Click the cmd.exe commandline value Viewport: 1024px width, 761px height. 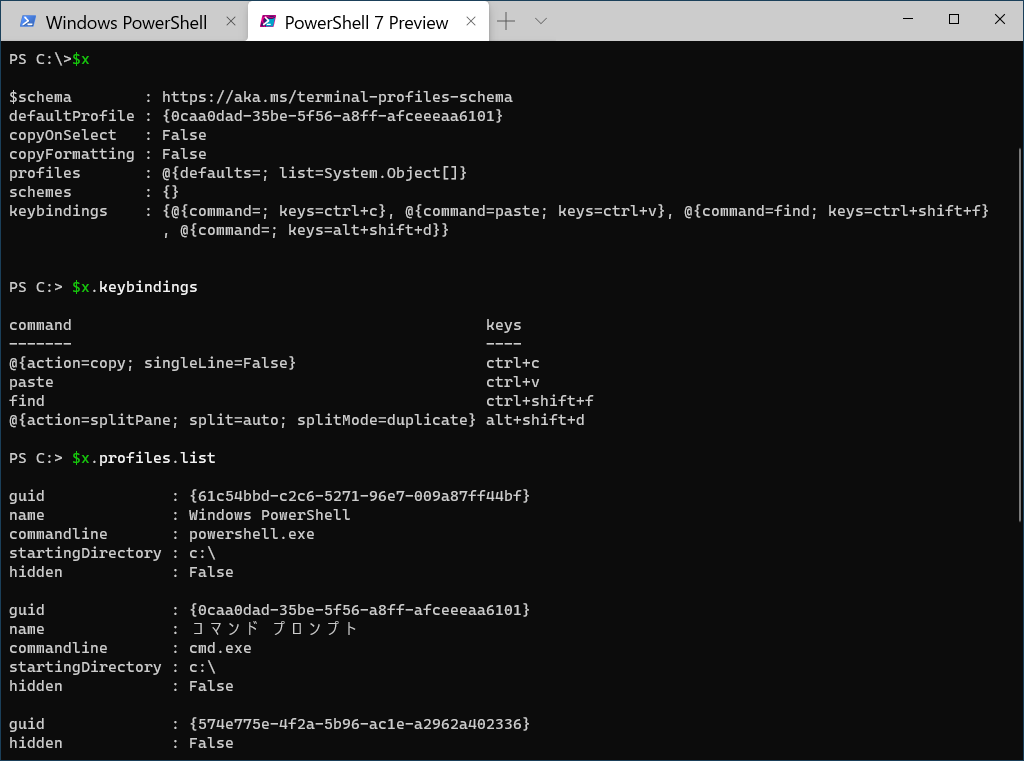tap(220, 648)
